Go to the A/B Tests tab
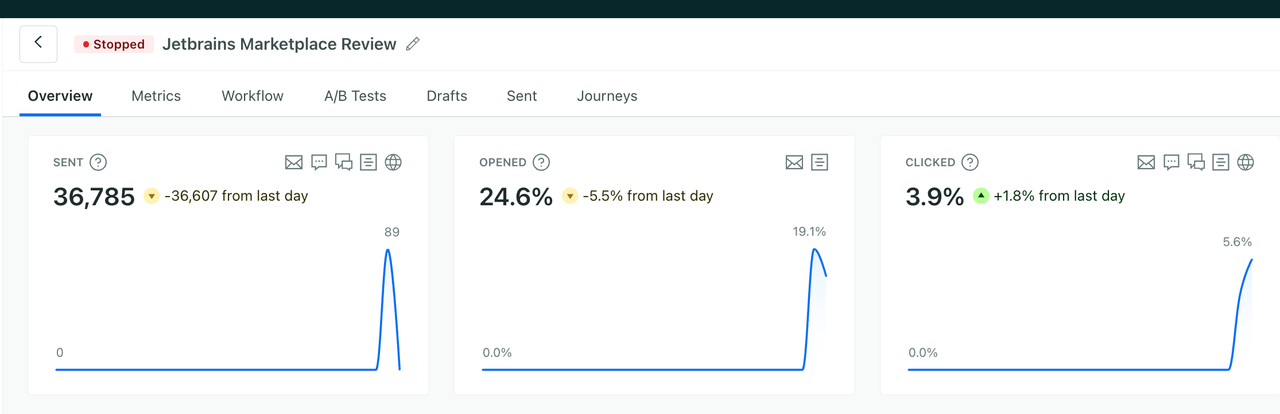Viewport: 1280px width, 414px height. pos(355,96)
